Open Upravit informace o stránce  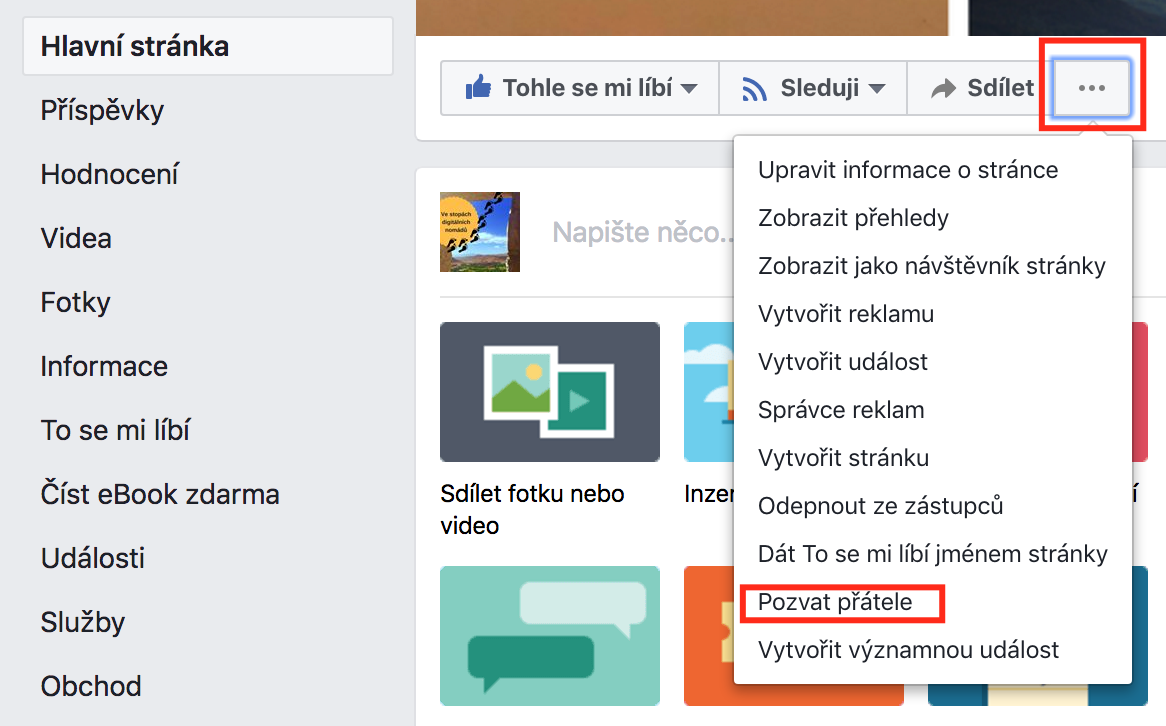pos(908,169)
